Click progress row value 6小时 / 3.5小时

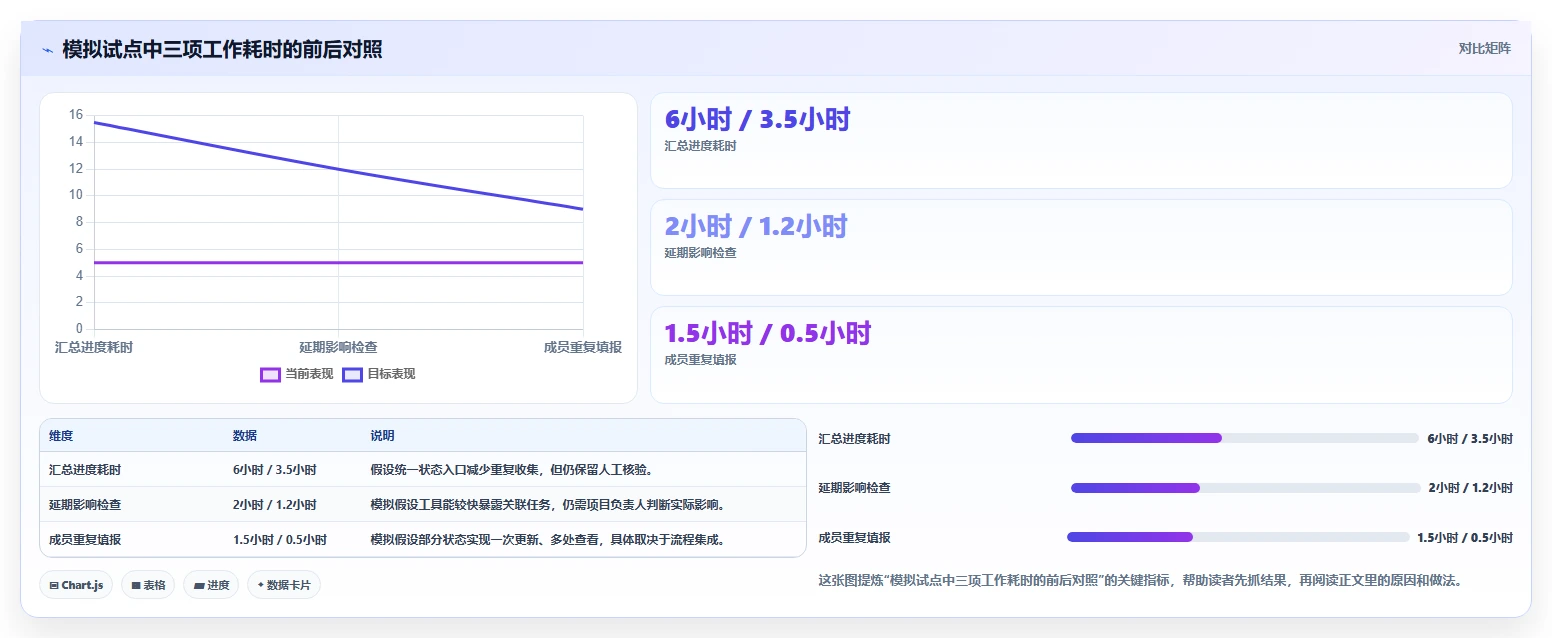(x=1470, y=438)
